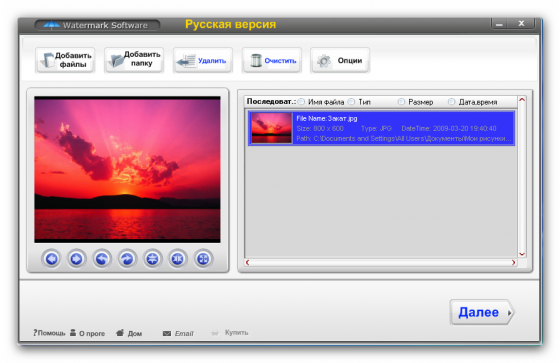Flip preview image vertically
Image resolution: width=560 pixels, height=363 pixels.
point(152,259)
